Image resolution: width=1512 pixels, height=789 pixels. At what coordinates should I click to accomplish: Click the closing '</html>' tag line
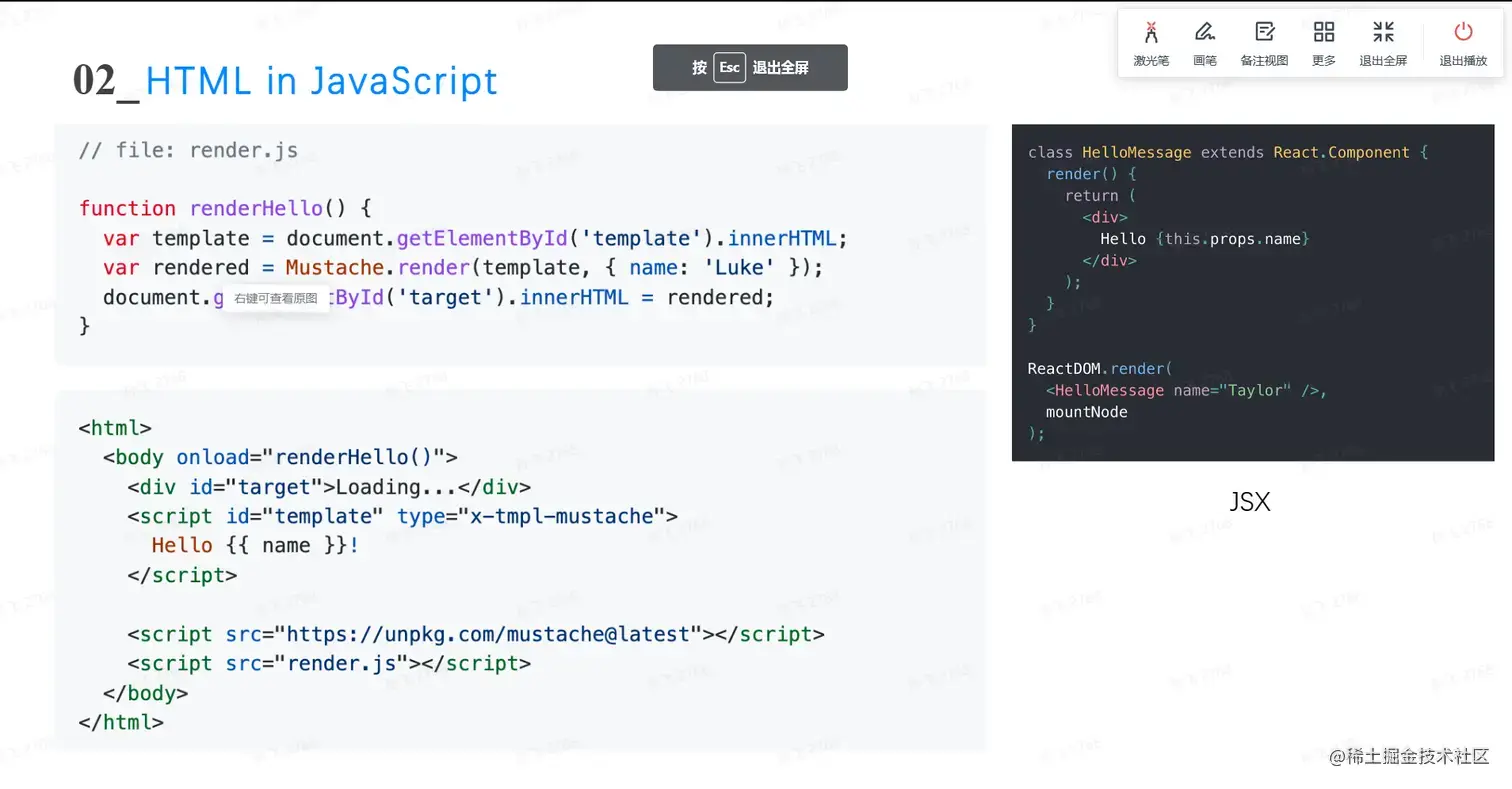(120, 723)
